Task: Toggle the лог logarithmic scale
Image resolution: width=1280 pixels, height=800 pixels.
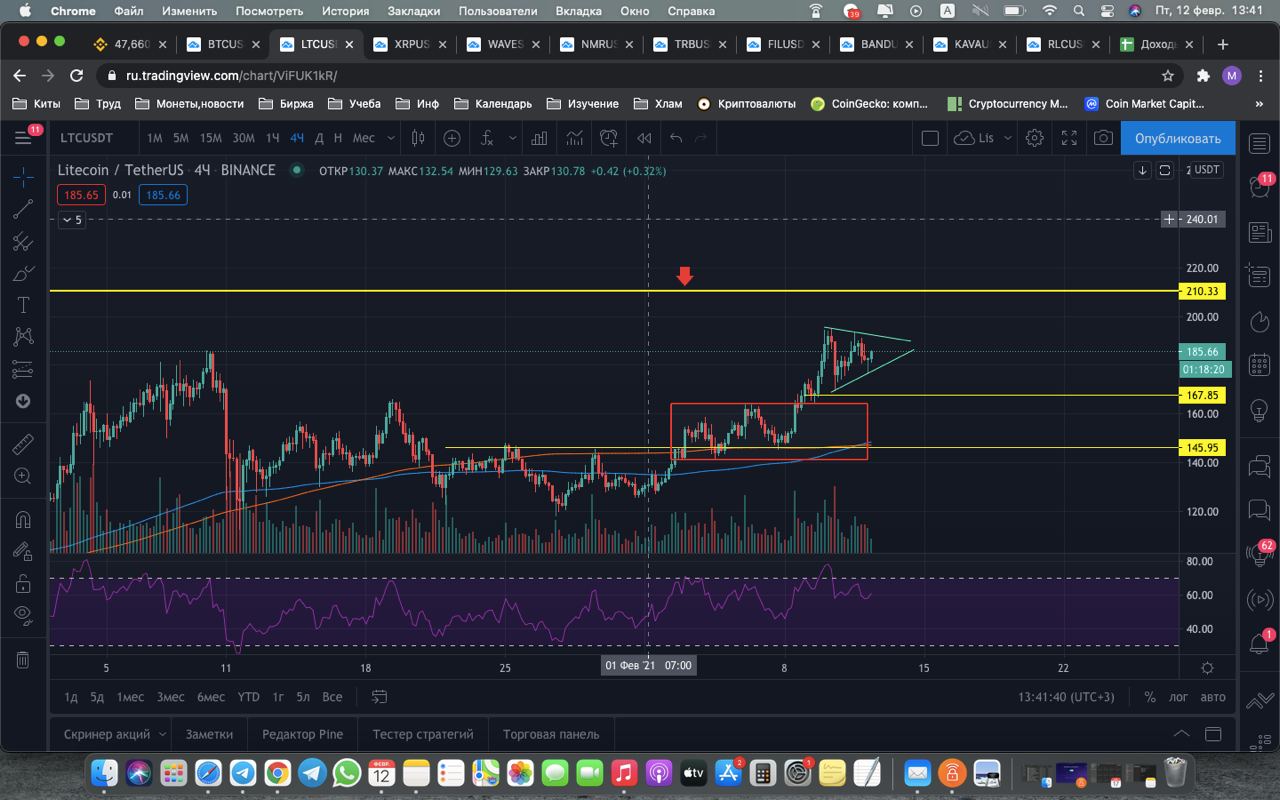Action: 1179,697
